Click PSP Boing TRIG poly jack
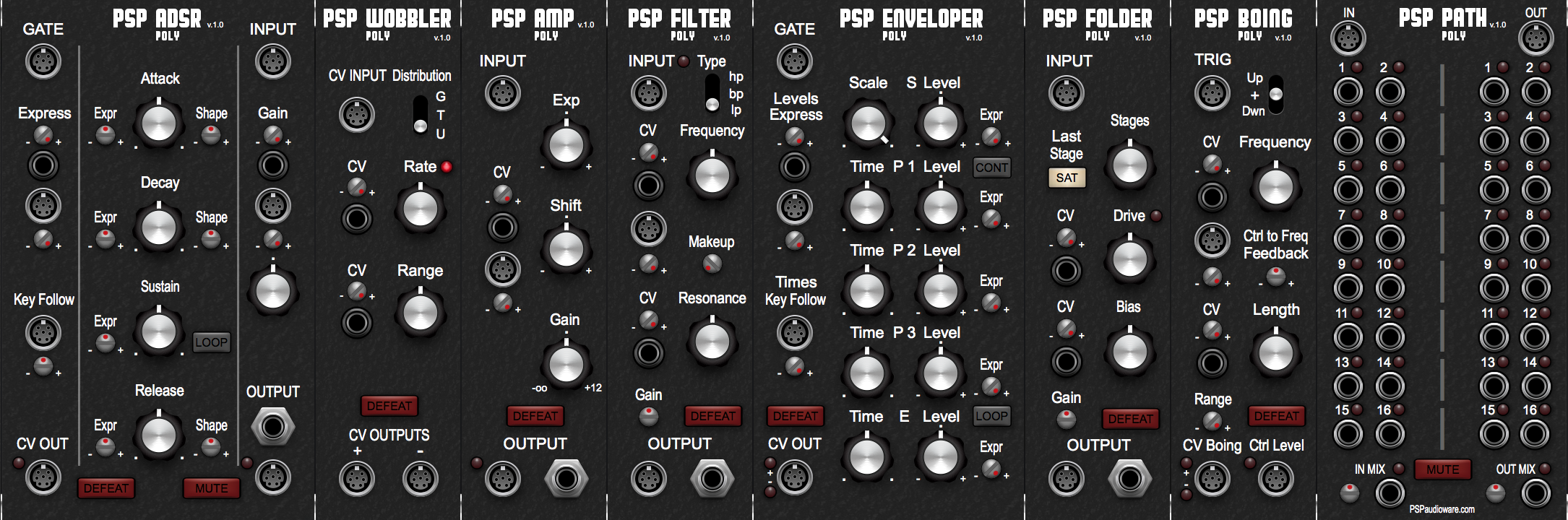The image size is (1568, 520). [x=1212, y=93]
